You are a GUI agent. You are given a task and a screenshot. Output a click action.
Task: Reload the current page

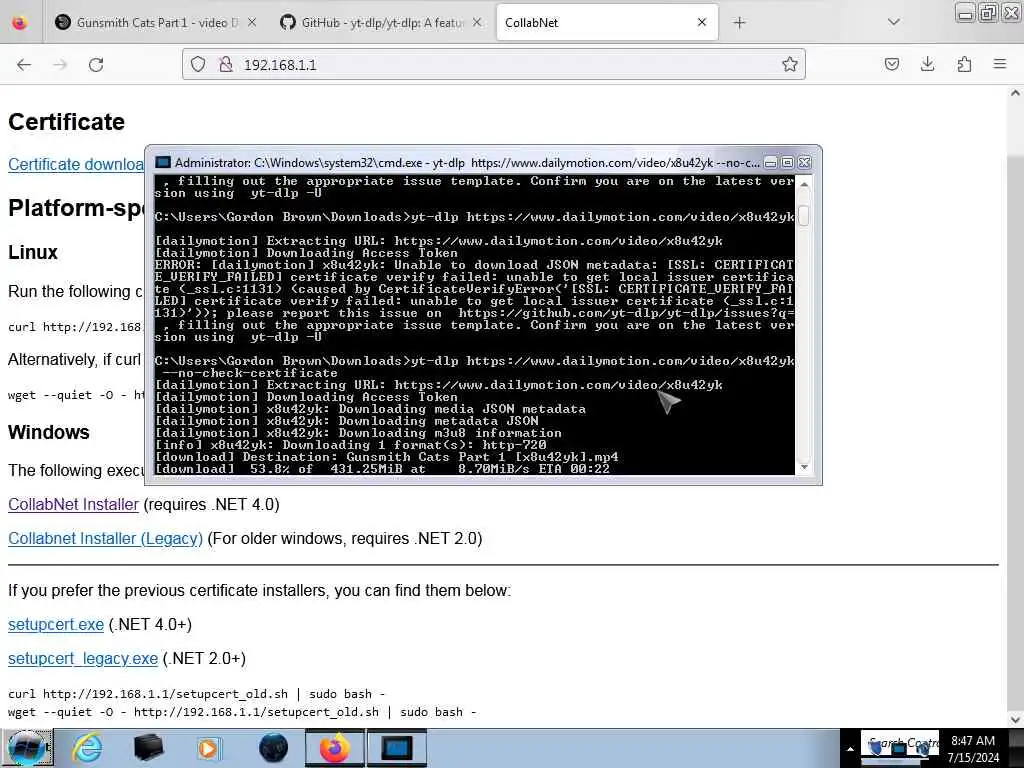click(x=96, y=65)
